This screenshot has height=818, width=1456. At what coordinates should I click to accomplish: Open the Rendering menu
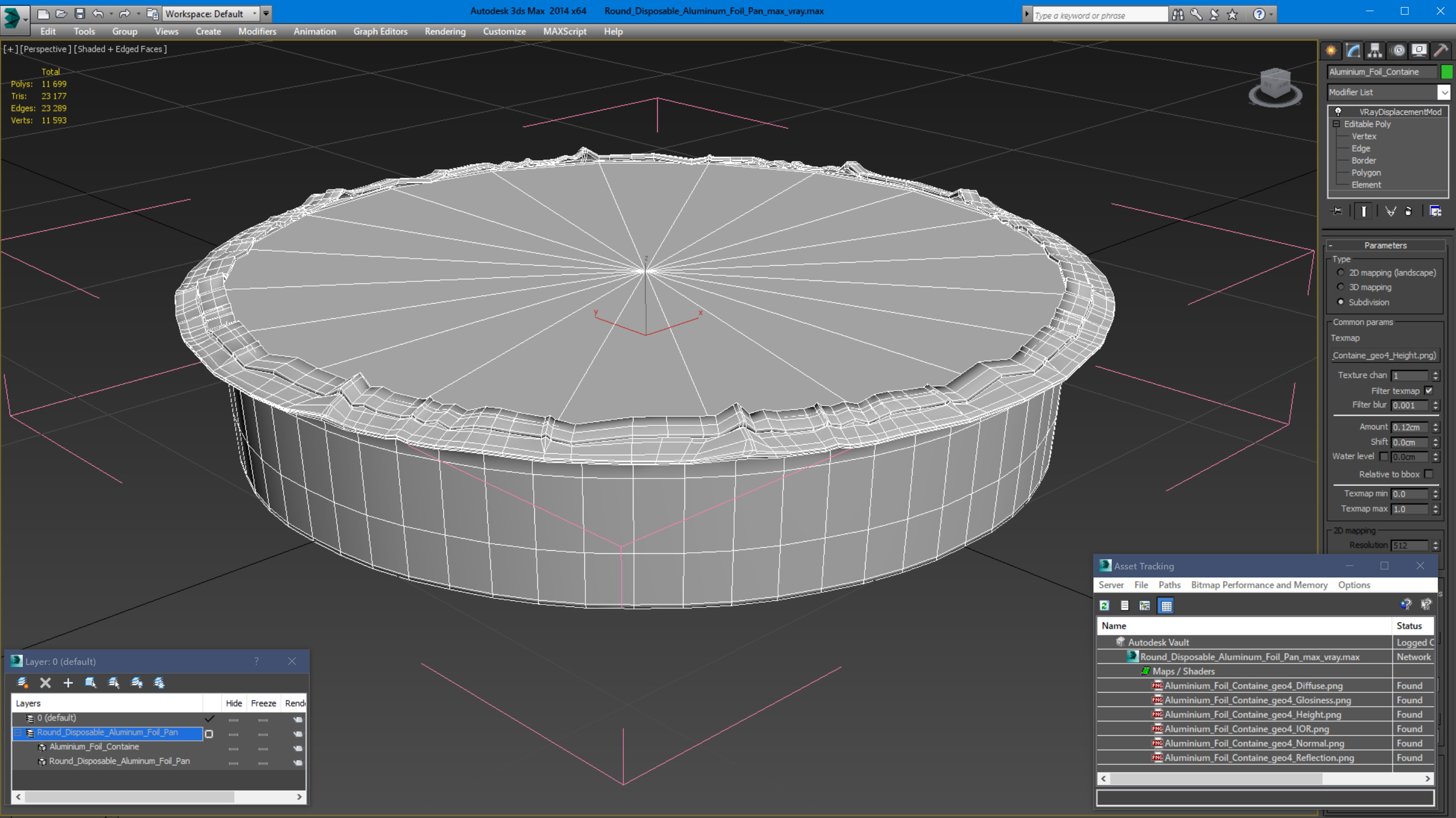tap(445, 32)
